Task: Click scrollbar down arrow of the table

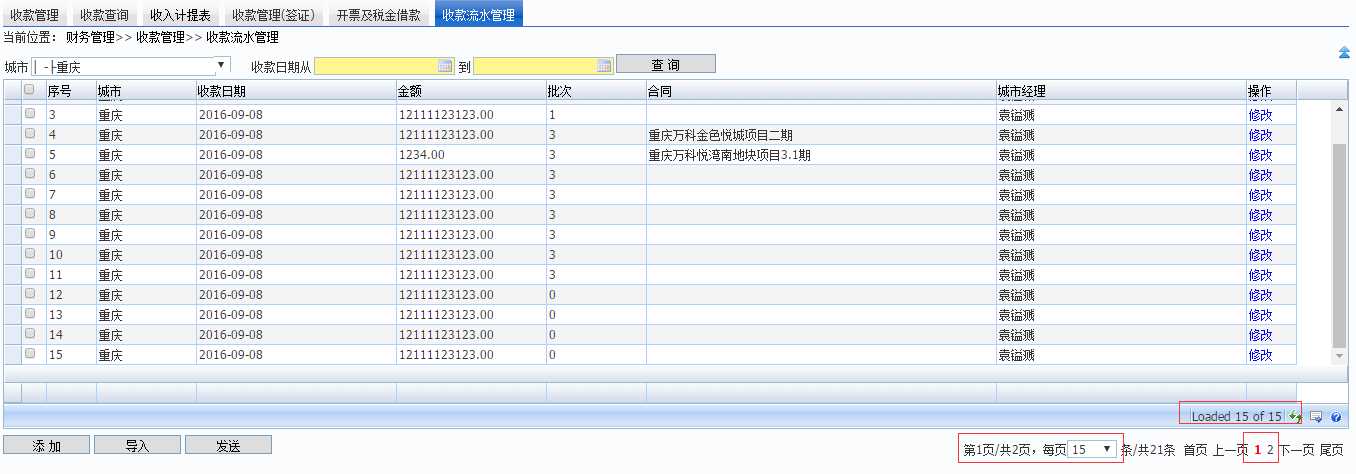Action: [x=1340, y=356]
